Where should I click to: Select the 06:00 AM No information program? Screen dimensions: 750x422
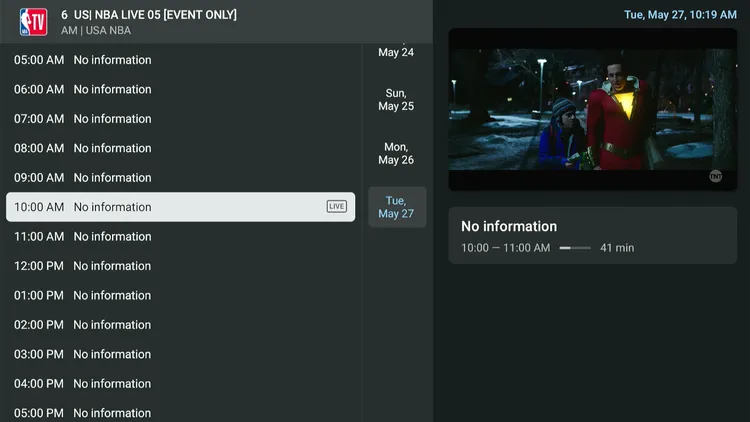tap(180, 89)
